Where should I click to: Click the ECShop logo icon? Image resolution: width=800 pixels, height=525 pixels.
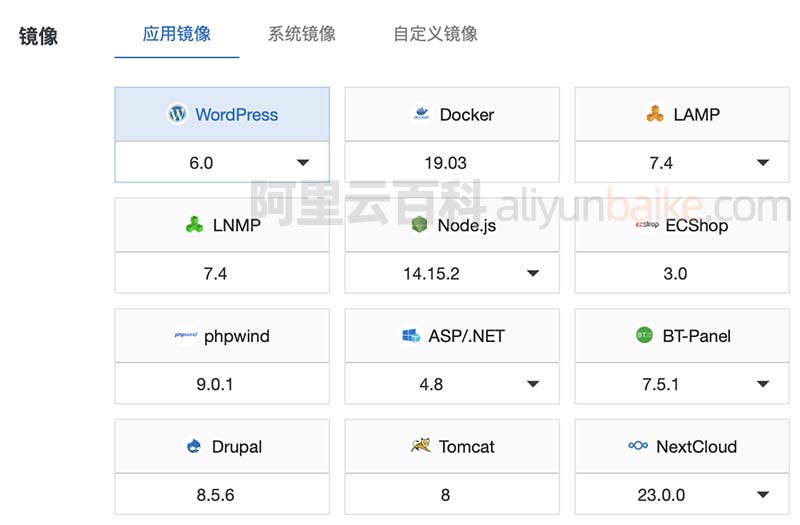(x=647, y=224)
